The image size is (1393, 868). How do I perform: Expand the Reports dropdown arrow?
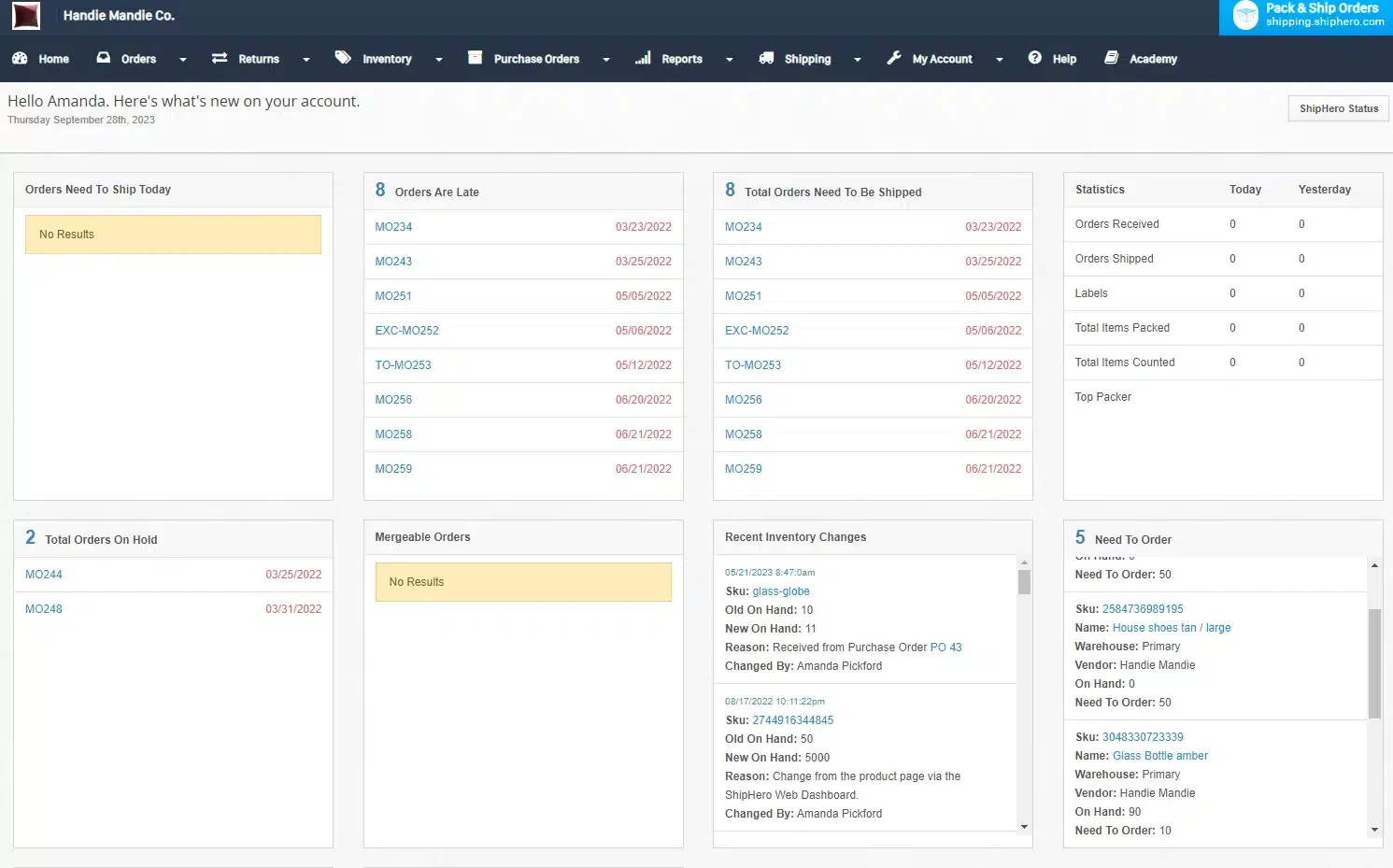(730, 60)
